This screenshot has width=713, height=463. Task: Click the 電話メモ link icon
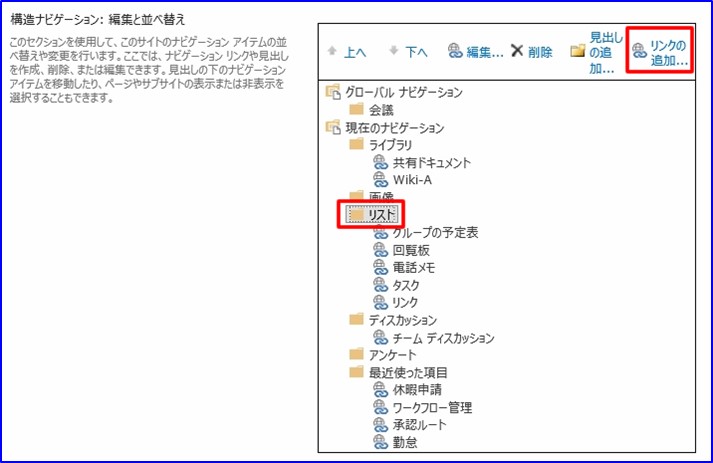click(381, 267)
